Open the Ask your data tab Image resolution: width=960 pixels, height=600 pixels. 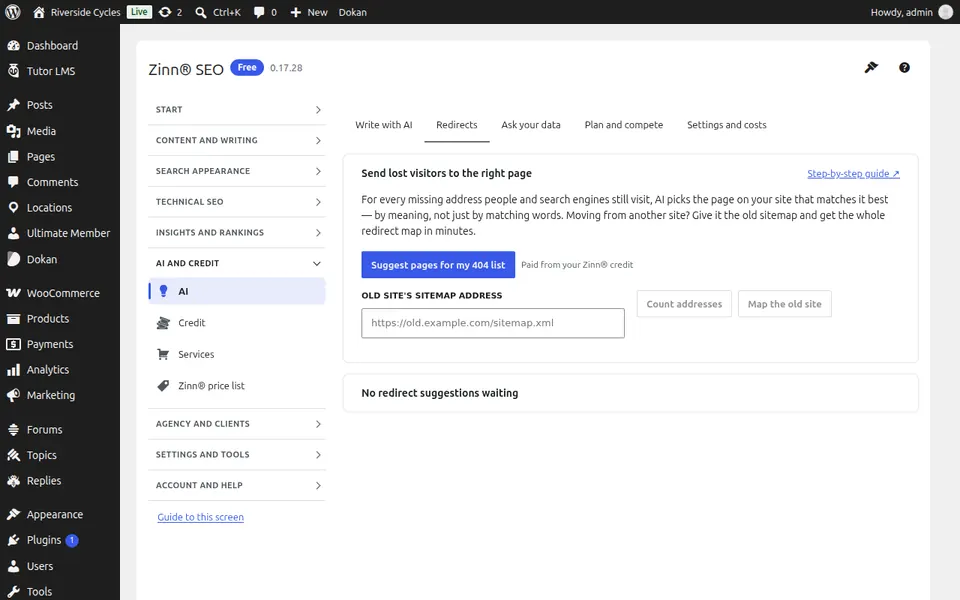click(531, 125)
